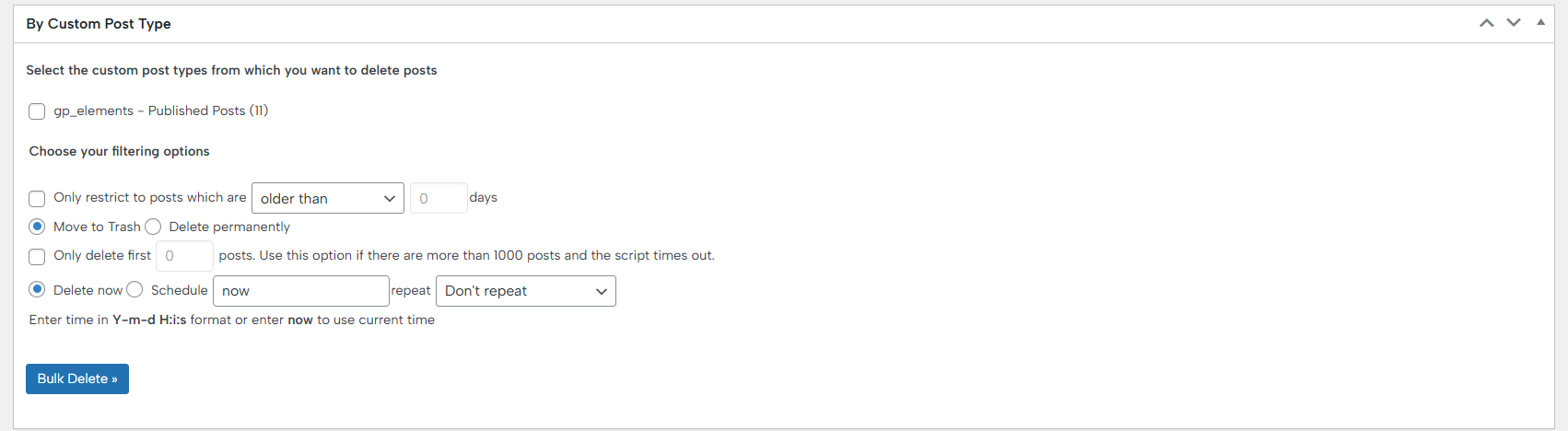The image size is (1568, 431).
Task: Click the "By Custom Post Type" panel title
Action: pos(99,24)
